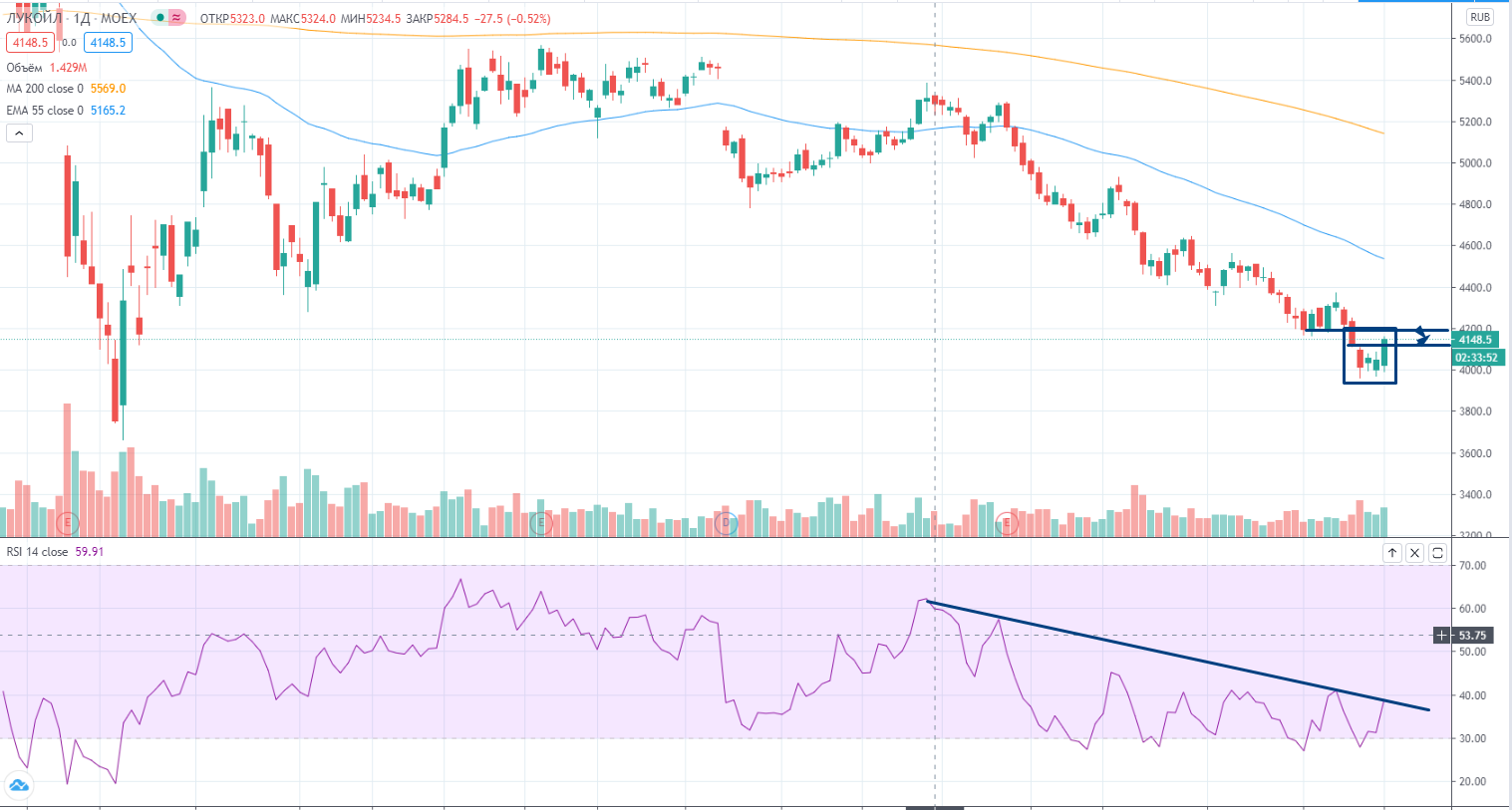The image size is (1512, 810).
Task: Maximize the RSI pane
Action: pyautogui.click(x=1437, y=553)
